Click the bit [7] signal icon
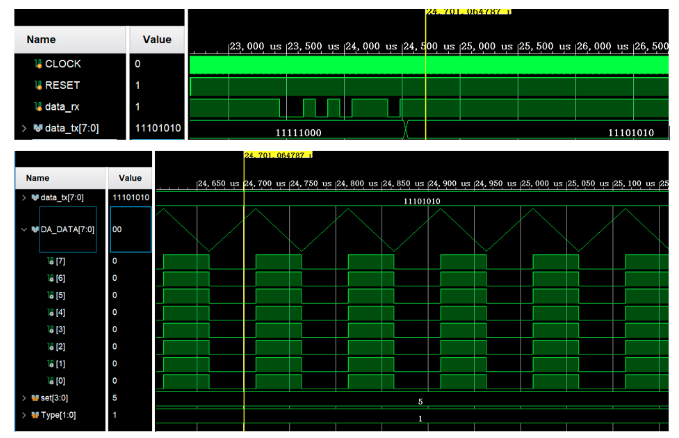The height and width of the screenshot is (438, 679). [x=51, y=261]
